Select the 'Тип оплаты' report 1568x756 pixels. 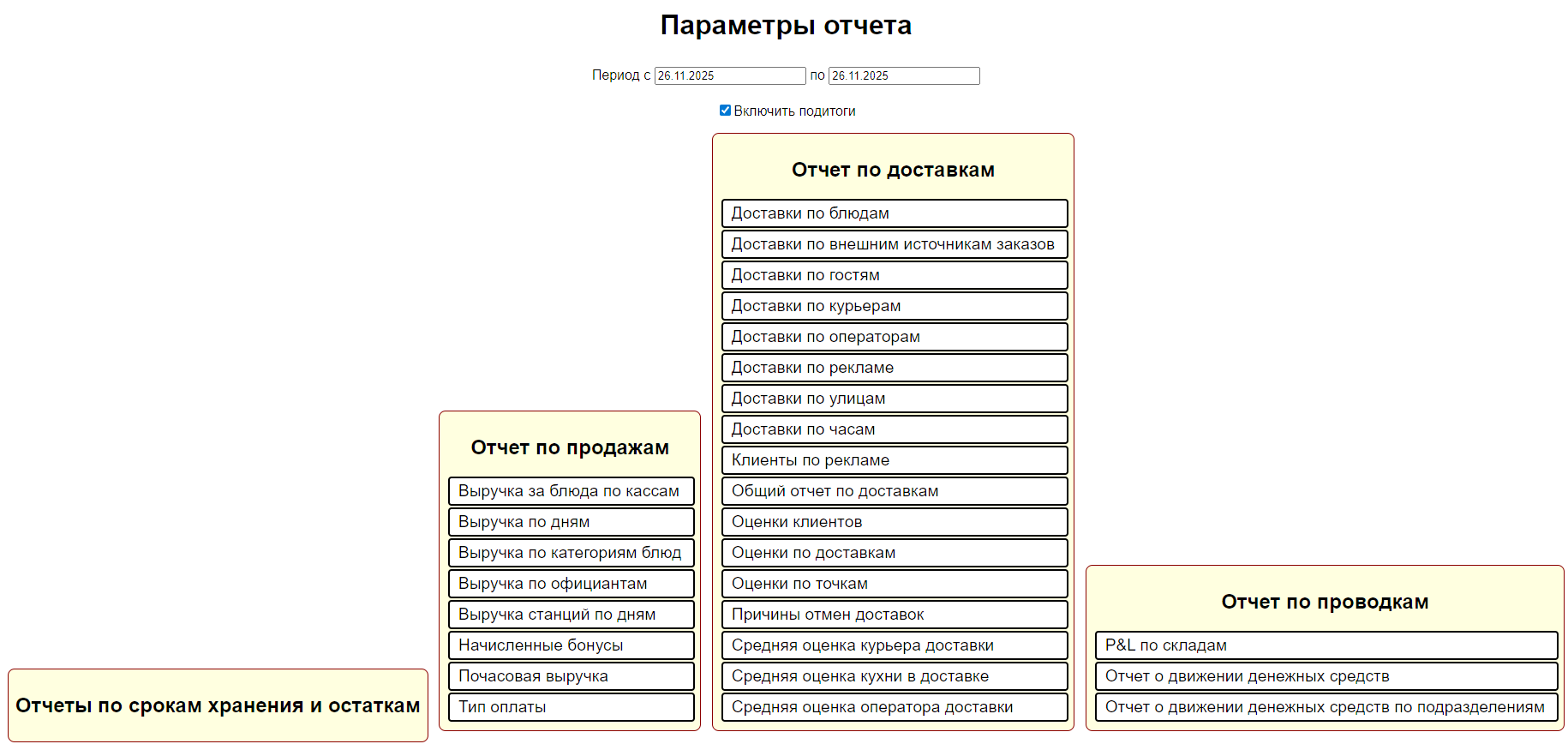571,707
